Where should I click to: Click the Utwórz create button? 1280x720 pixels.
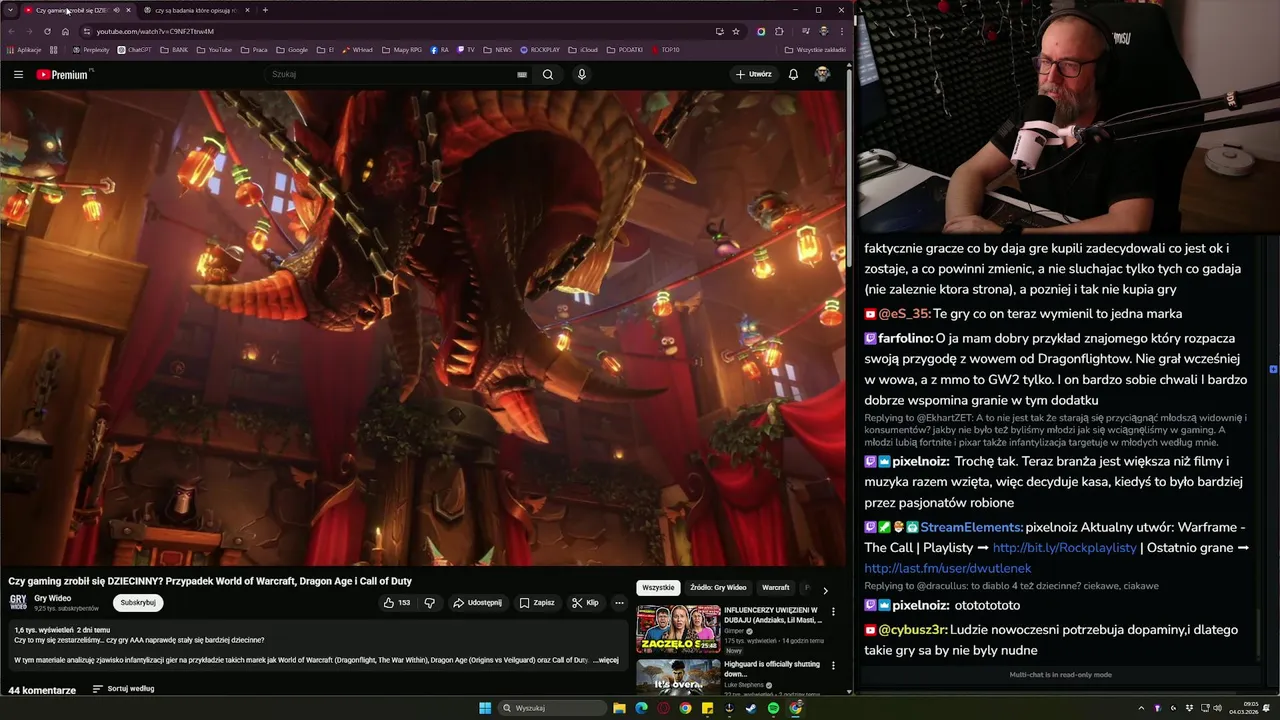coord(754,74)
